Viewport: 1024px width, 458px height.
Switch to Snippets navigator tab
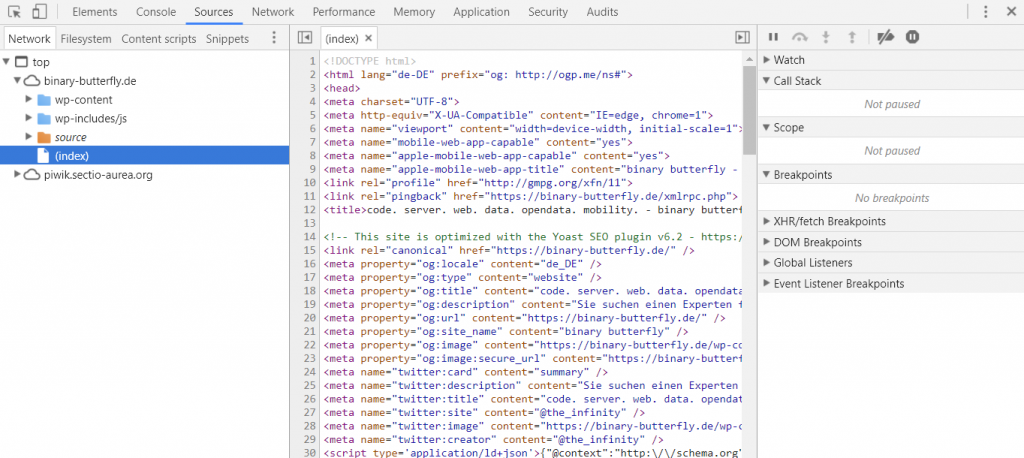click(227, 39)
